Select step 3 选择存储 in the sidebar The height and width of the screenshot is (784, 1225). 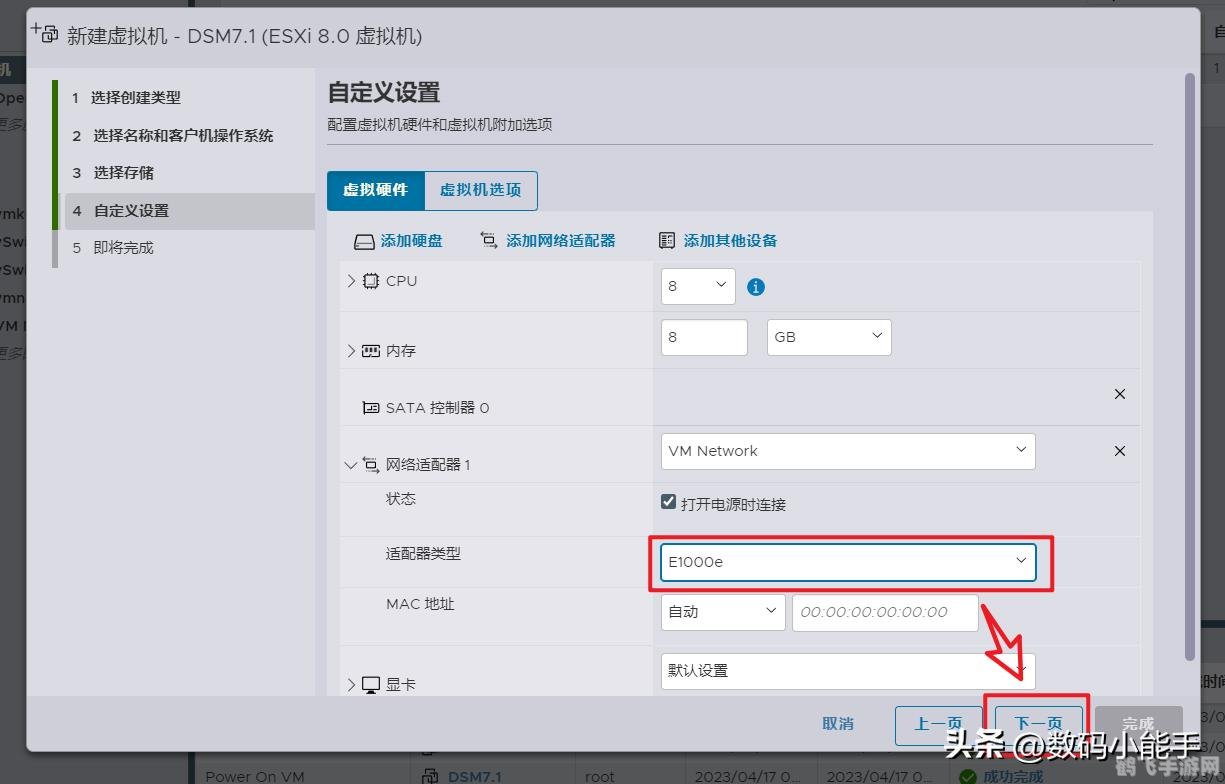123,172
